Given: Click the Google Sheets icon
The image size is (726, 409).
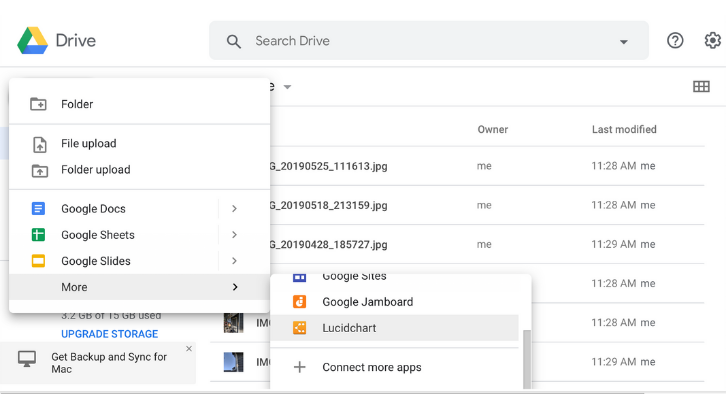Looking at the screenshot, I should pos(38,235).
